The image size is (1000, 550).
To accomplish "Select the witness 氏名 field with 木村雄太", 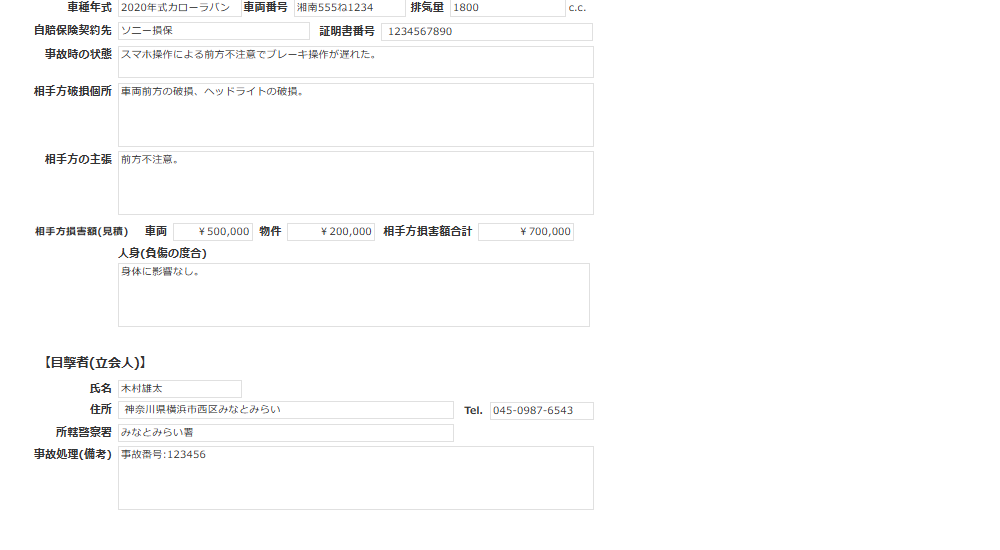I will (x=179, y=388).
